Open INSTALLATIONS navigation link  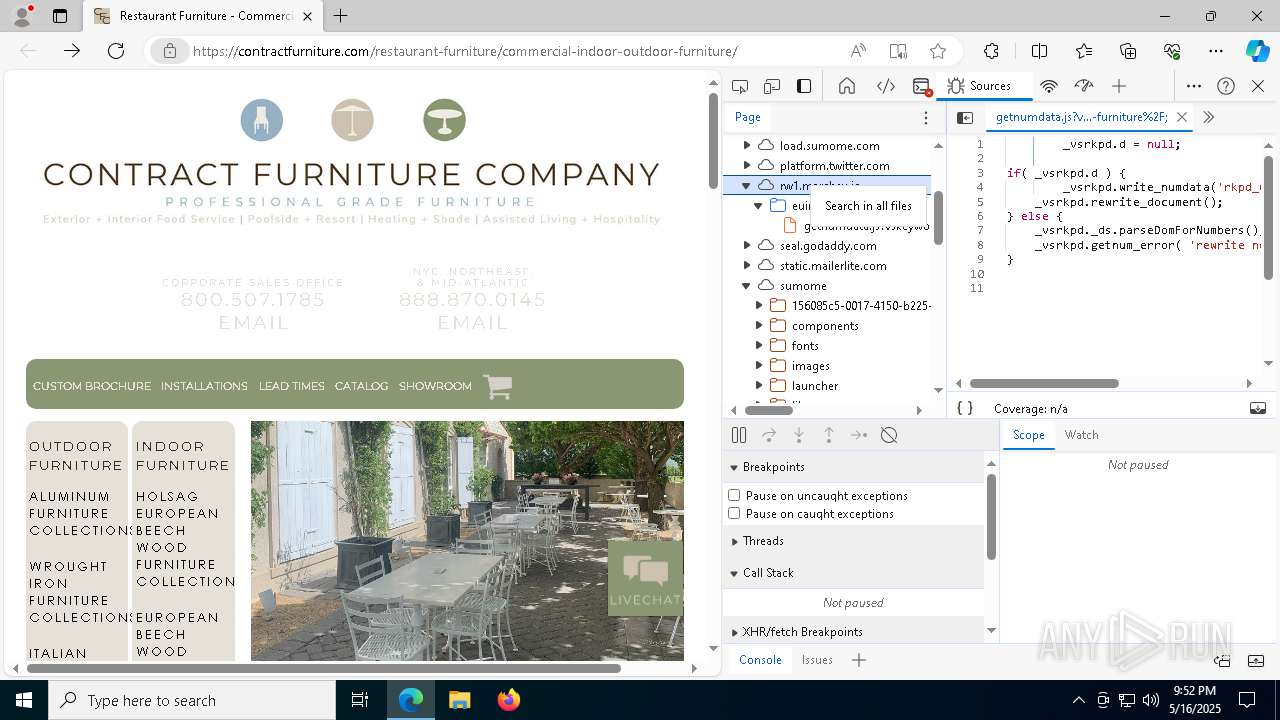[204, 386]
